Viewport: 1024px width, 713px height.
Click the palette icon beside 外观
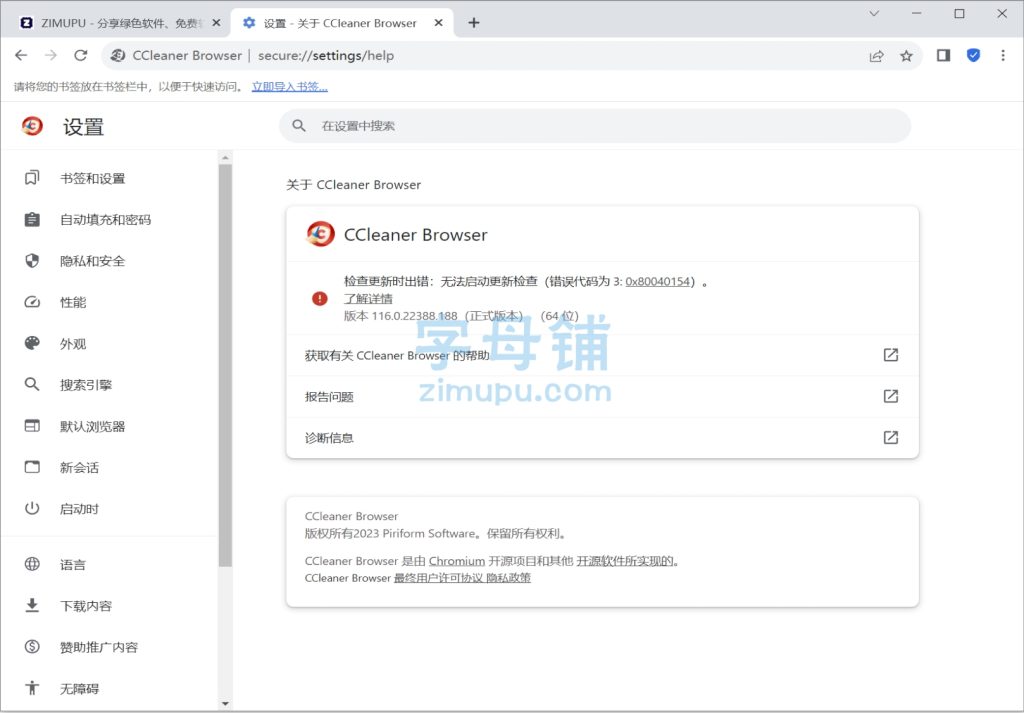pyautogui.click(x=32, y=343)
